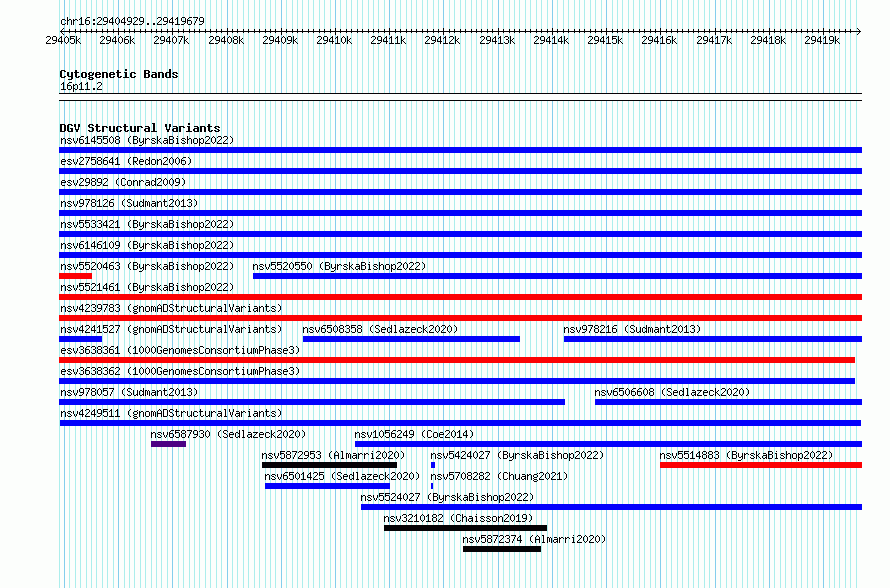
Task: Open the nsv1056249 (Coe2014) label
Action: [414, 434]
